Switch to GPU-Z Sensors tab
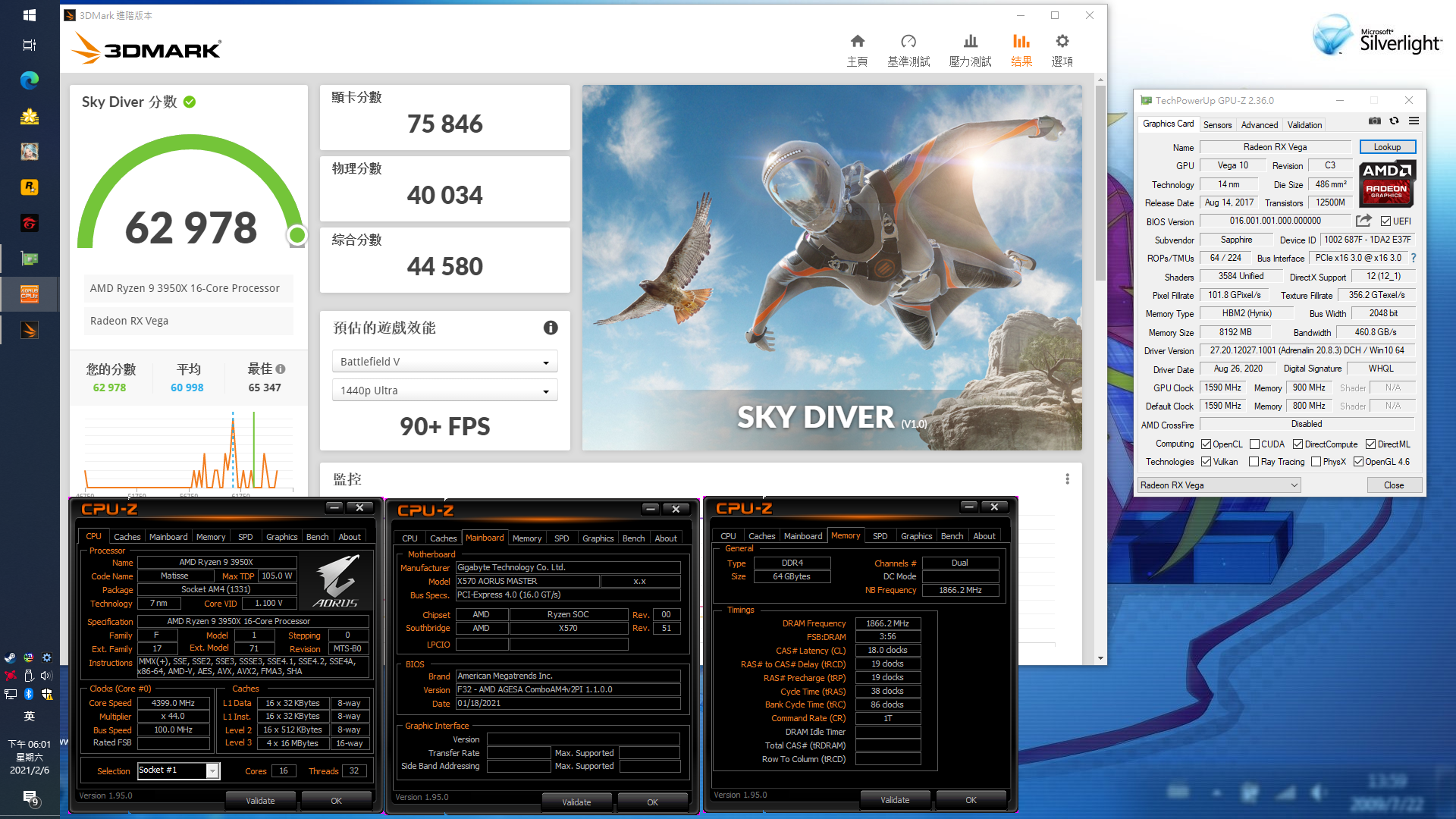Screen dimensions: 1456x819 pyautogui.click(x=1217, y=125)
